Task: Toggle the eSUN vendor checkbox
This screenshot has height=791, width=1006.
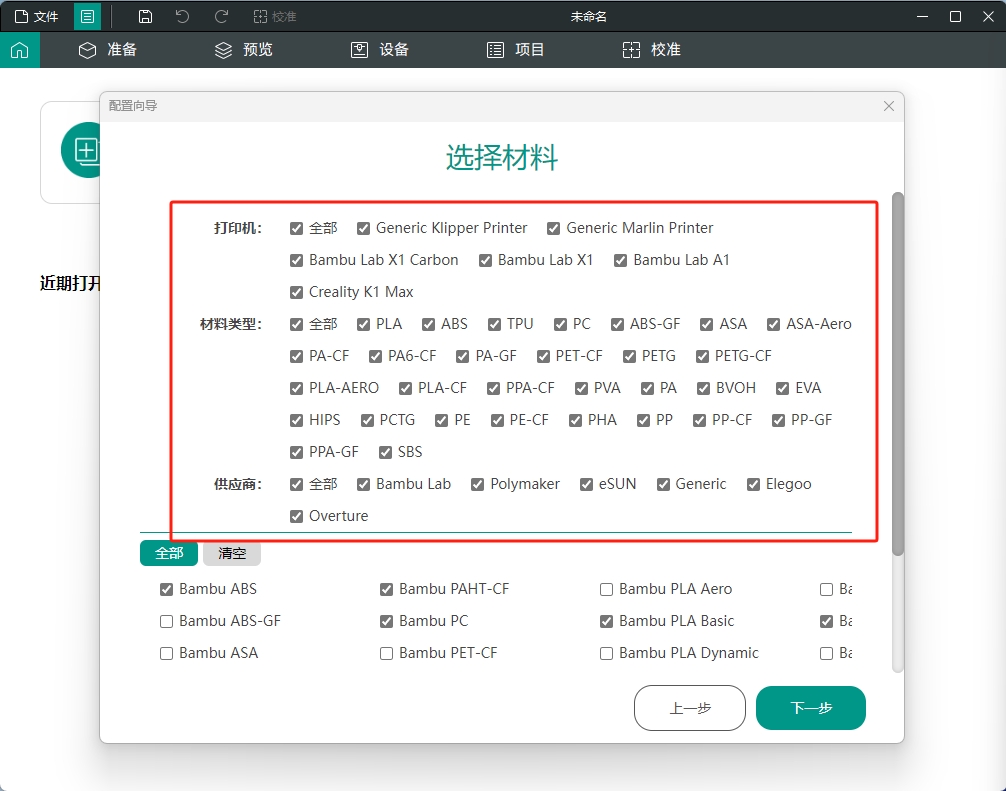Action: [x=586, y=485]
